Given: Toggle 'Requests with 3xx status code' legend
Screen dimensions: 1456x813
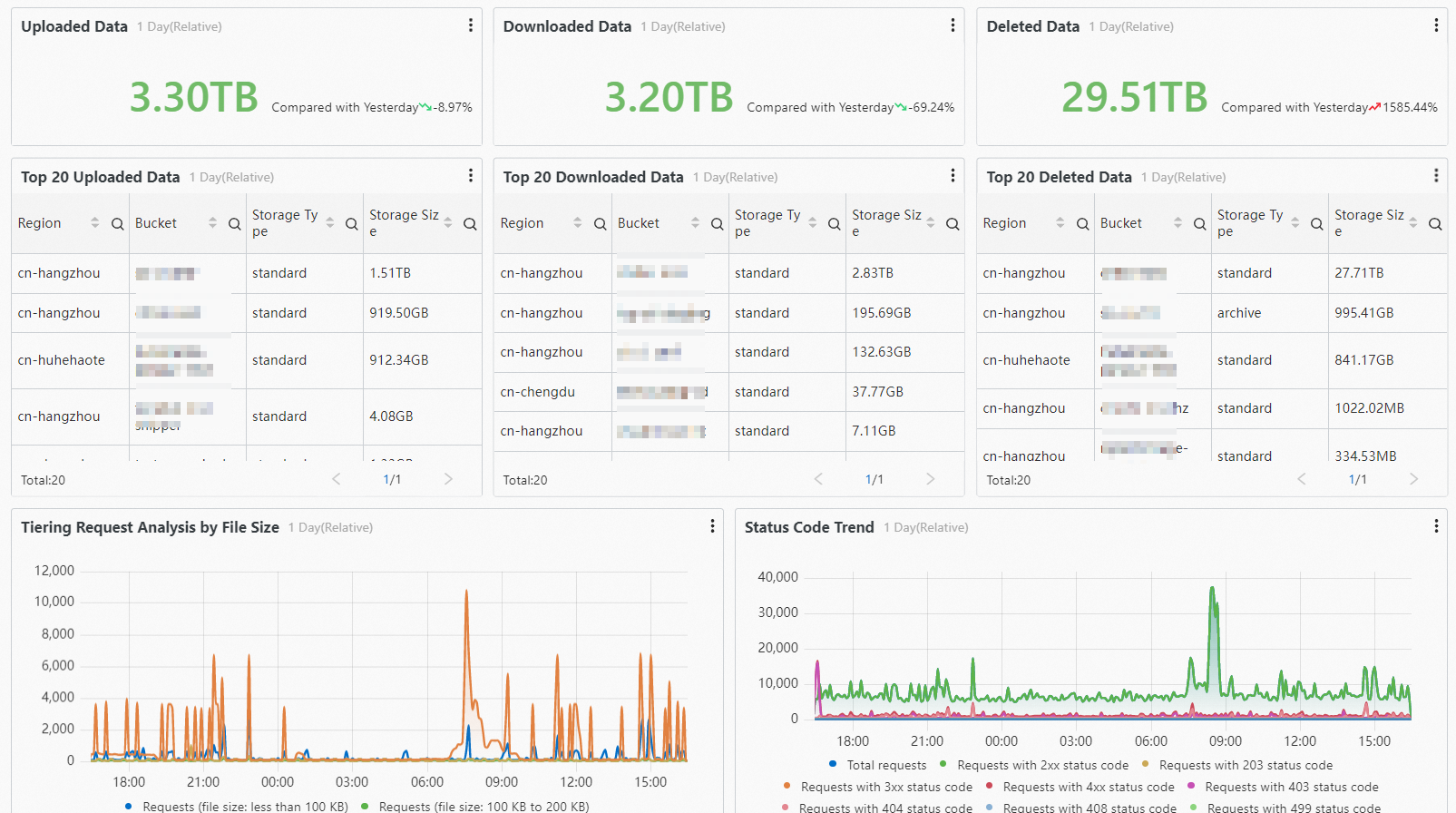Looking at the screenshot, I should [877, 787].
